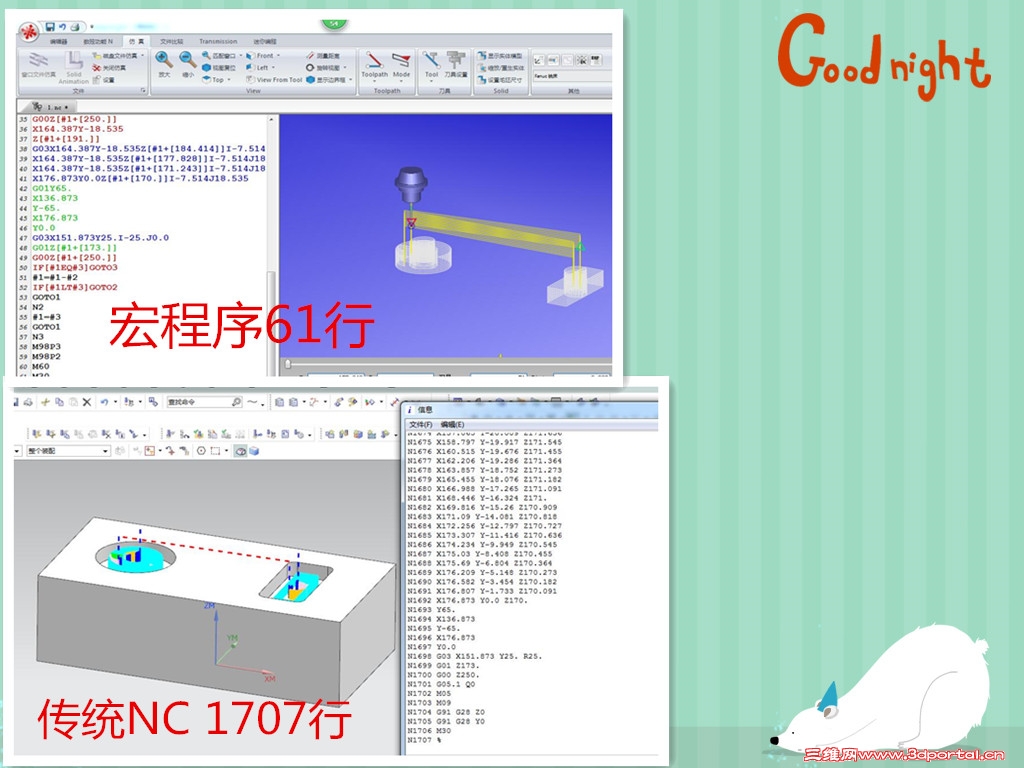
Task: Click code line G03X151.873Y25.I-25.J0.0
Action: point(101,238)
